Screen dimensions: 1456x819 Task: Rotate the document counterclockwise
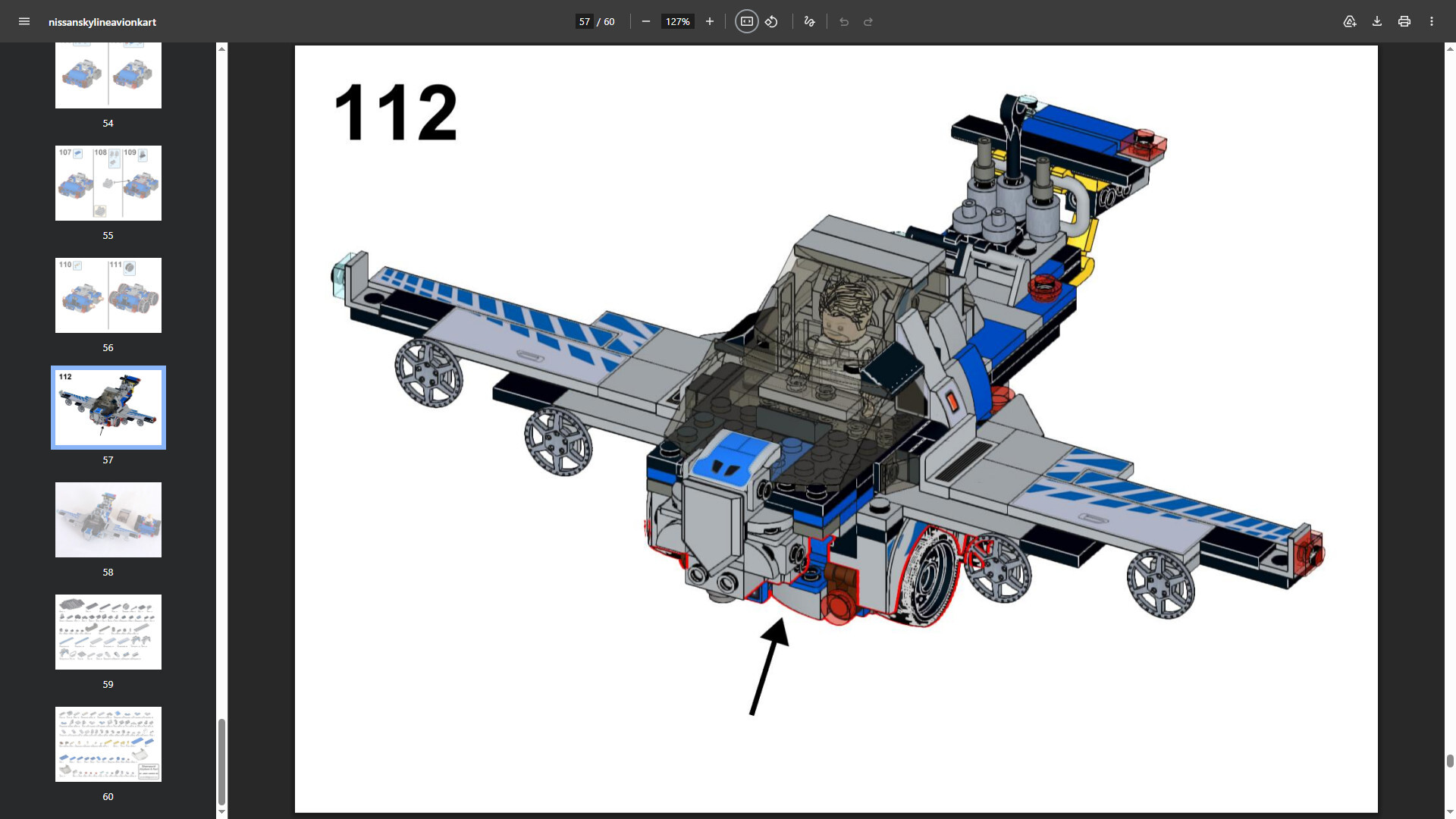[x=771, y=21]
